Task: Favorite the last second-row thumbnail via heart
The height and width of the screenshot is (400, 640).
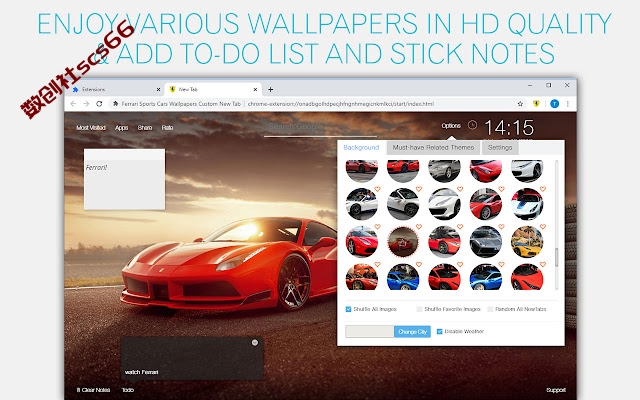Action: 542,189
